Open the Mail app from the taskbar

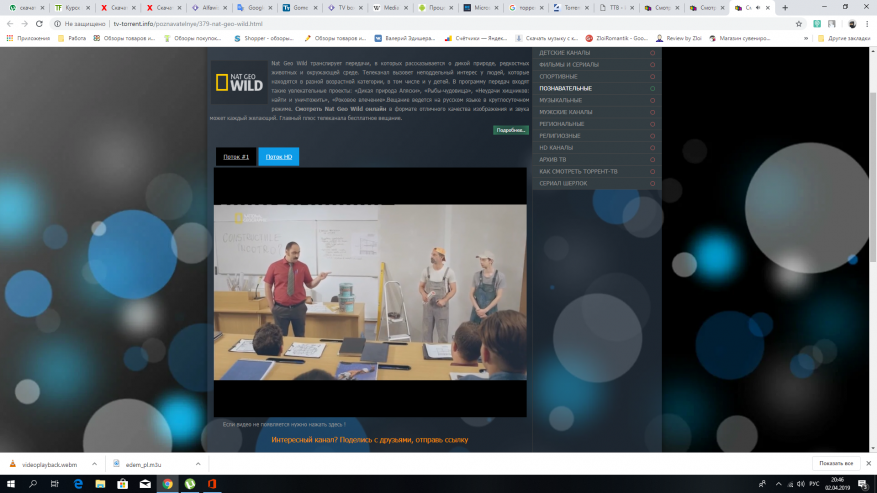145,484
